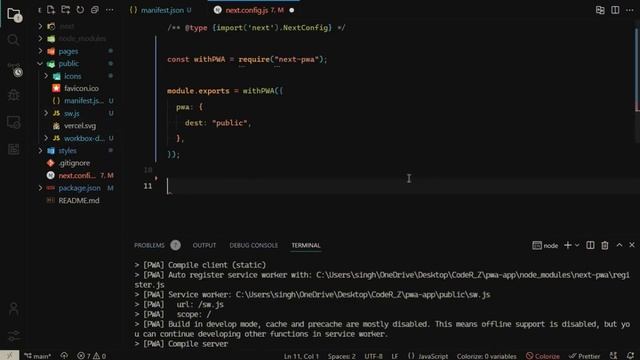640x360 pixels.
Task: Refresh the Explorer file tree
Action: click(x=80, y=10)
